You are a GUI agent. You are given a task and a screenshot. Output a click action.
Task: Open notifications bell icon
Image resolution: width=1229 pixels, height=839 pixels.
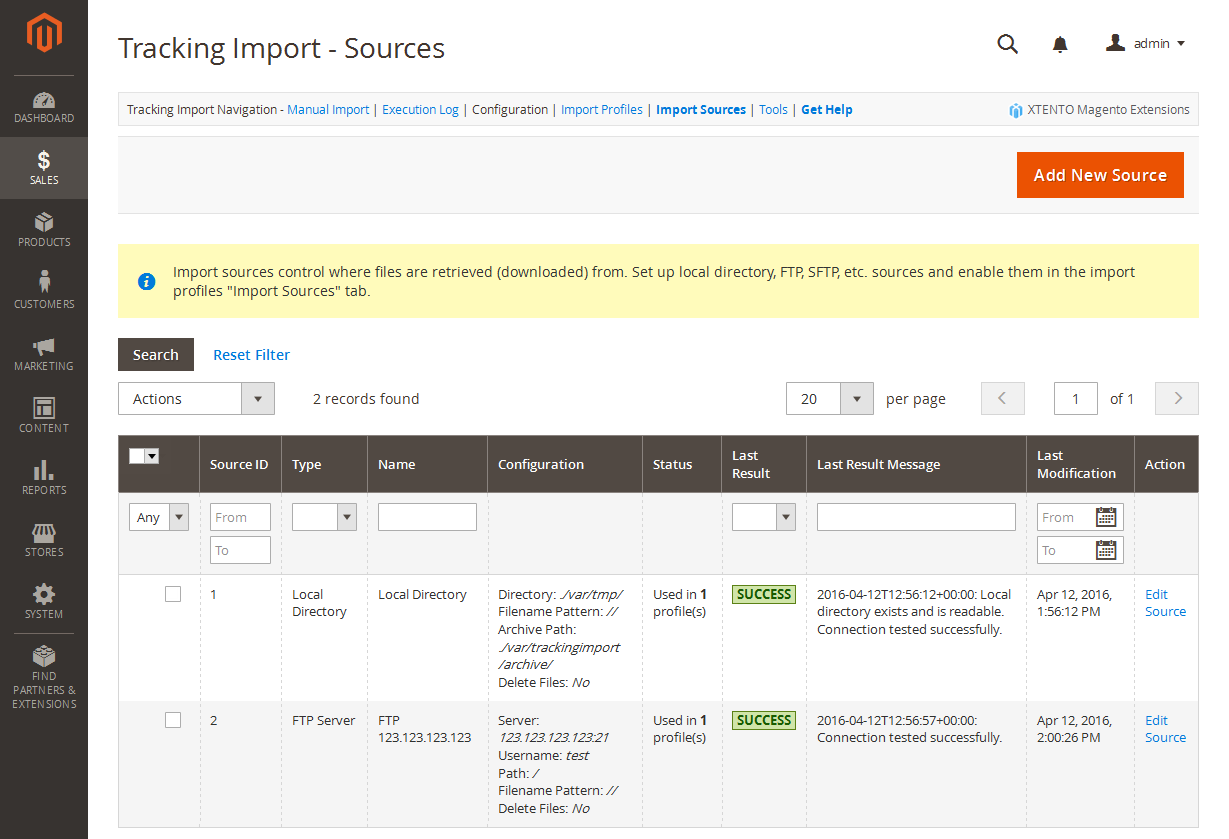1060,44
